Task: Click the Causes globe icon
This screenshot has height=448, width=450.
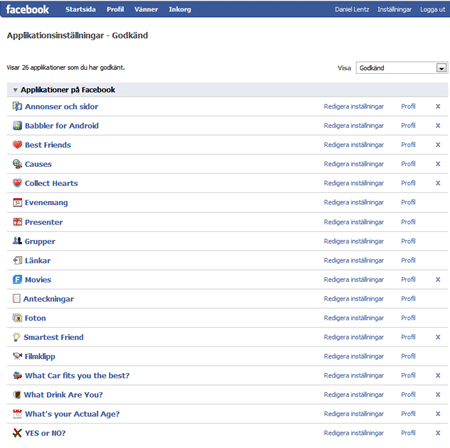Action: coord(17,164)
